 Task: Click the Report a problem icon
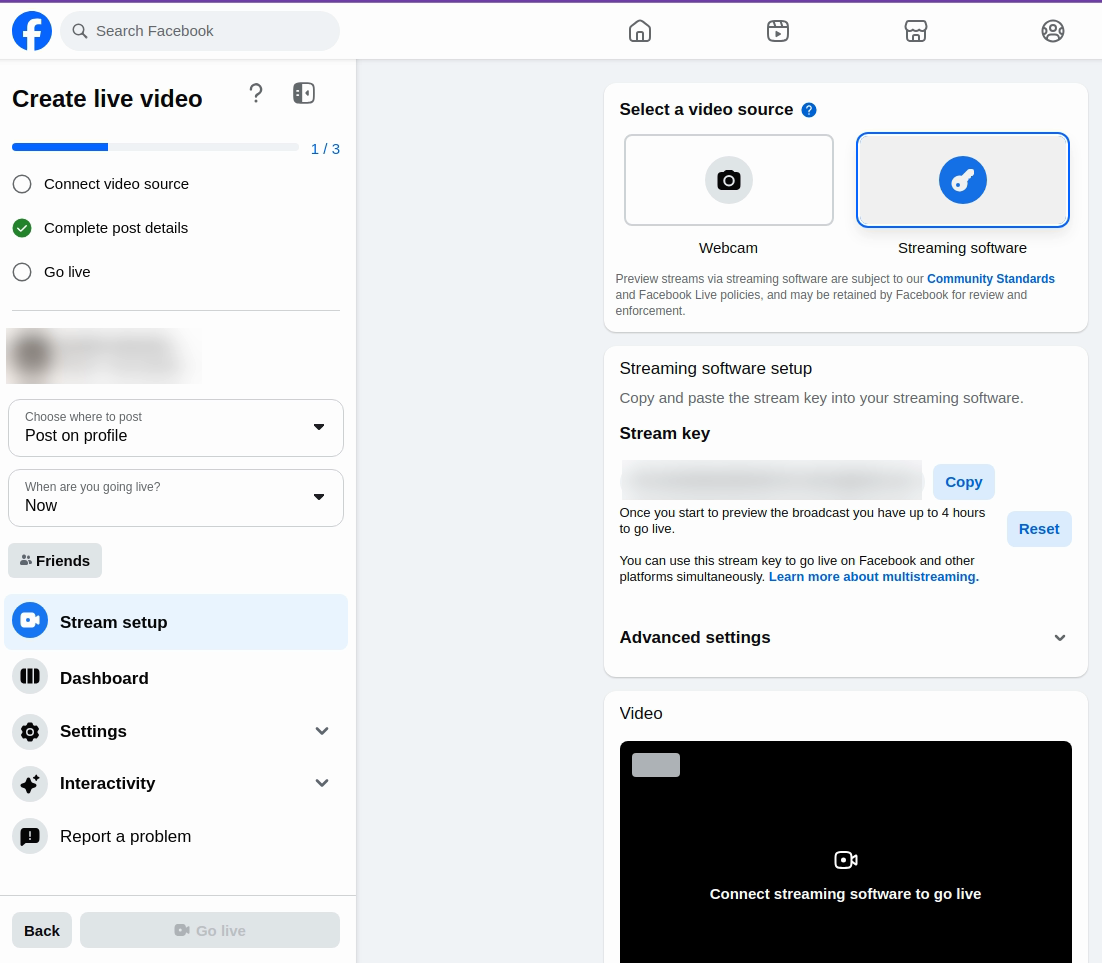coord(30,836)
